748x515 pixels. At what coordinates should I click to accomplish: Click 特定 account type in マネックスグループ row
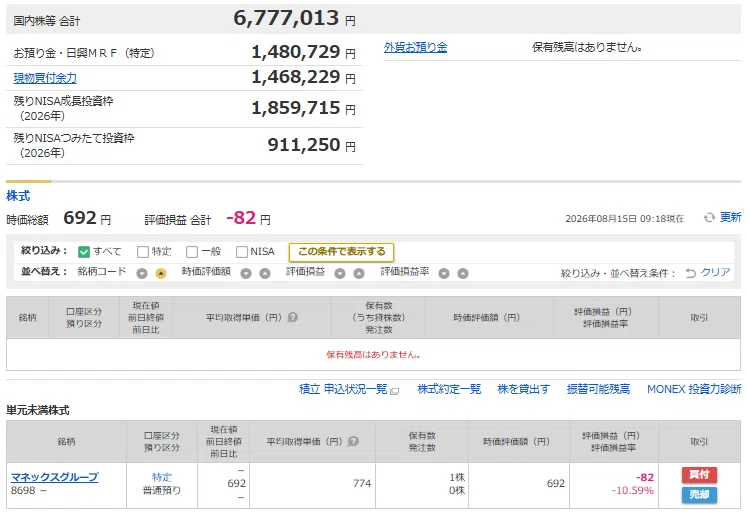(162, 477)
